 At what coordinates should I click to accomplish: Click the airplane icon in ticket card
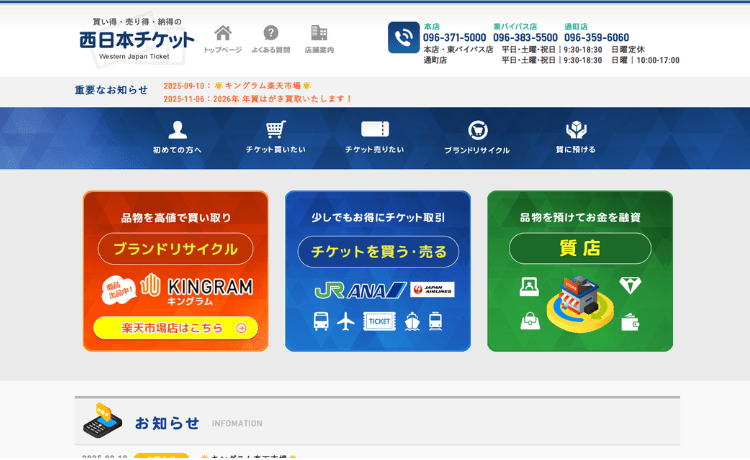coord(346,321)
